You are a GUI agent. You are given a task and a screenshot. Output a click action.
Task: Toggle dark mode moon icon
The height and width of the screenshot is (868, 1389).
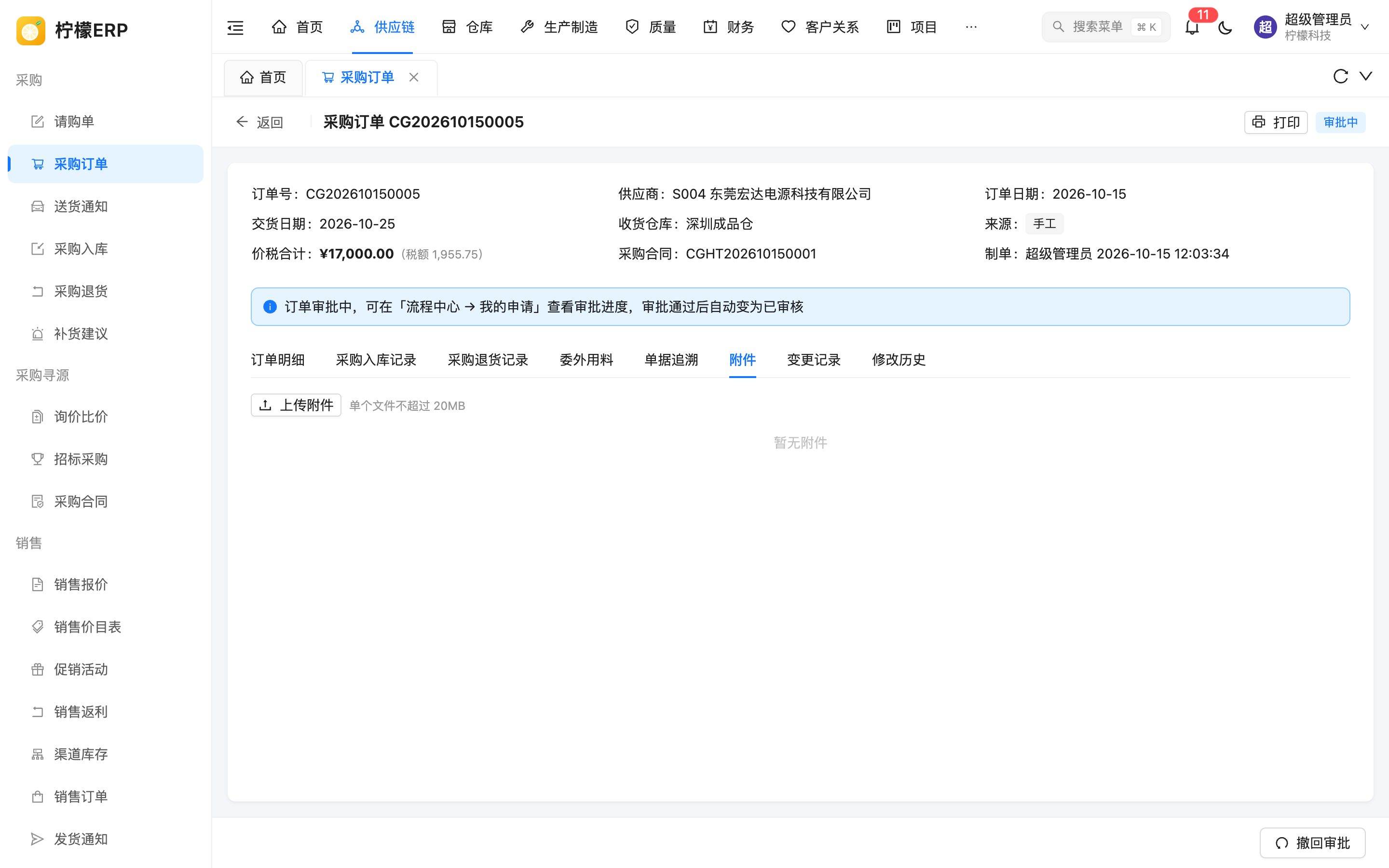pos(1225,27)
